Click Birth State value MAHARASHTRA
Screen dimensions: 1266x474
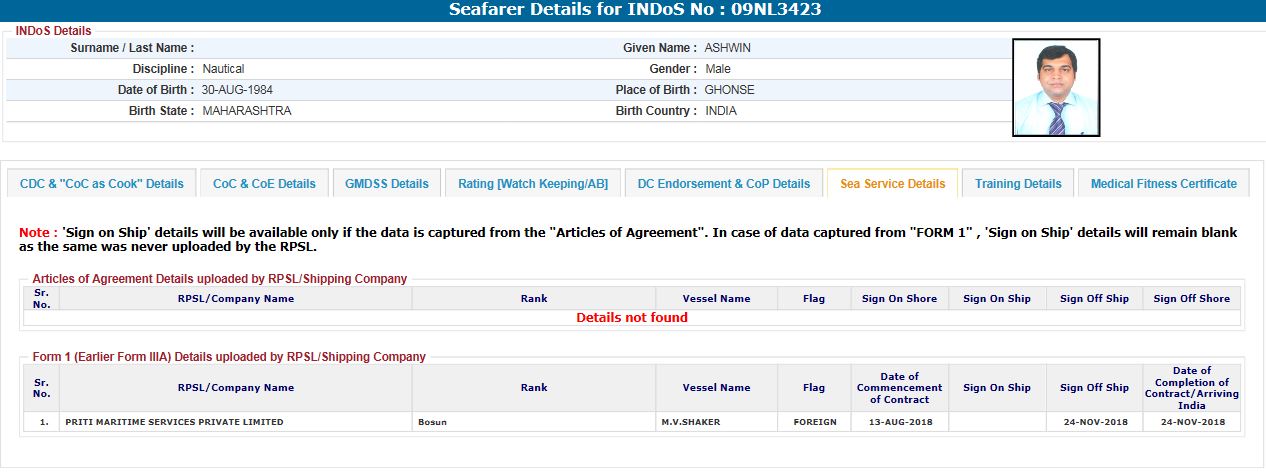click(x=247, y=111)
